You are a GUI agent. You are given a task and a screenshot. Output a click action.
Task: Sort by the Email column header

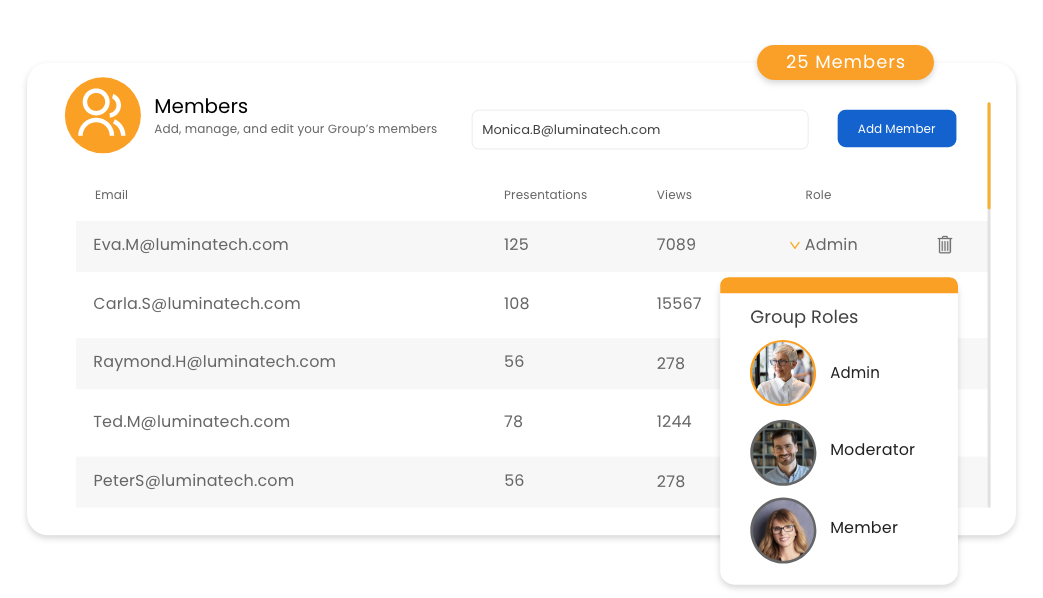111,195
